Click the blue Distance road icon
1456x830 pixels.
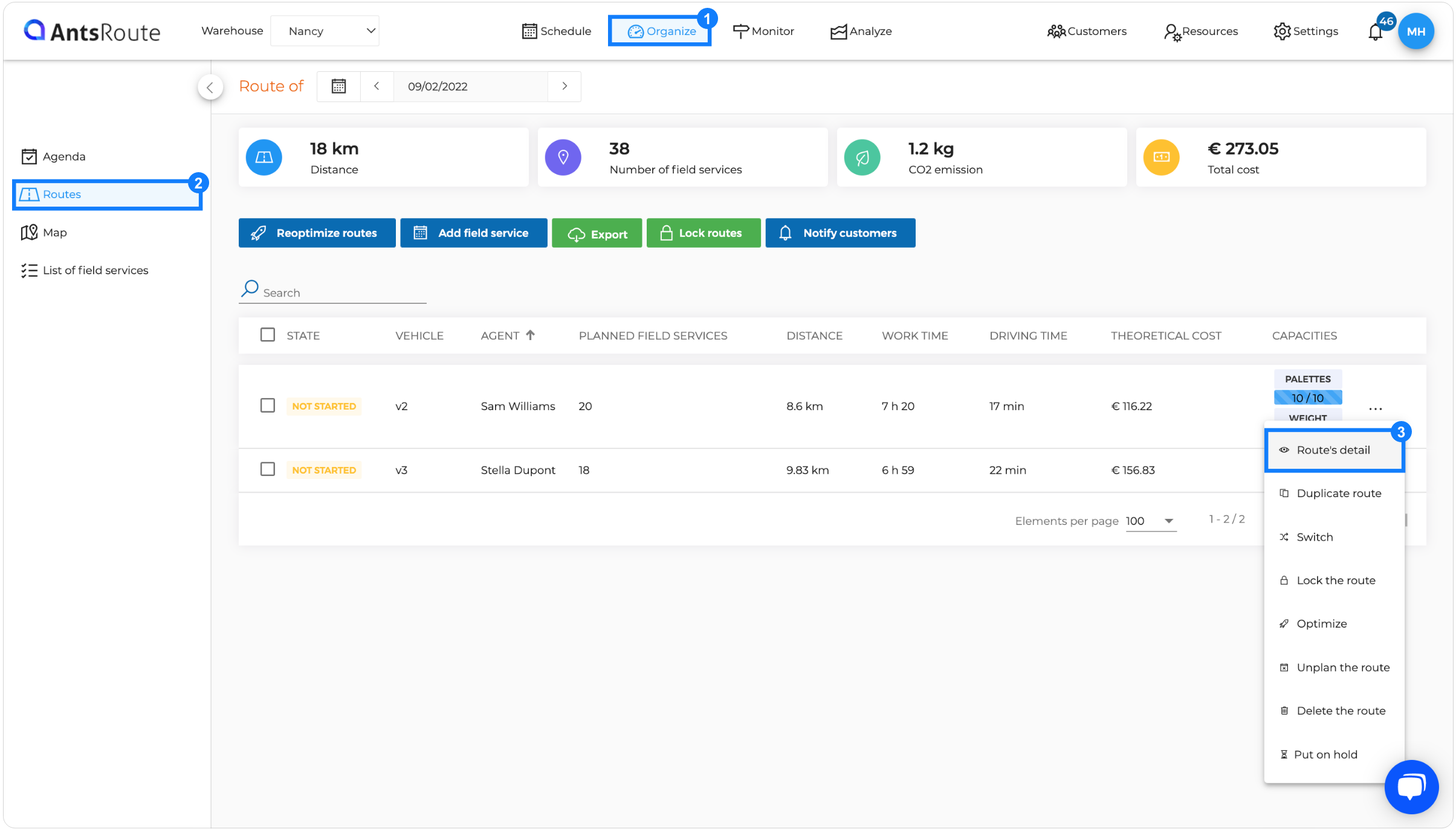click(x=264, y=157)
